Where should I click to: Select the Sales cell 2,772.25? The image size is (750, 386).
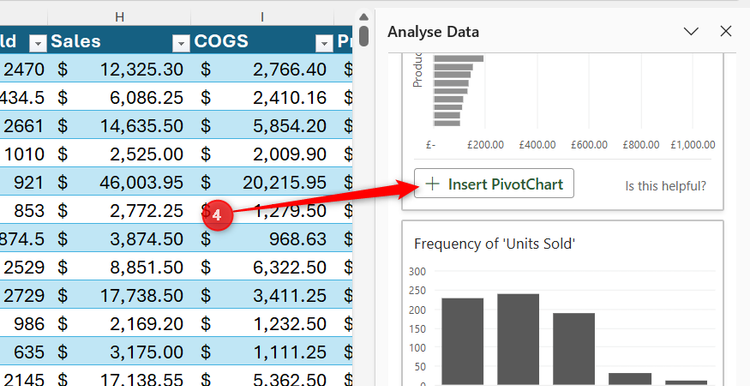click(119, 210)
